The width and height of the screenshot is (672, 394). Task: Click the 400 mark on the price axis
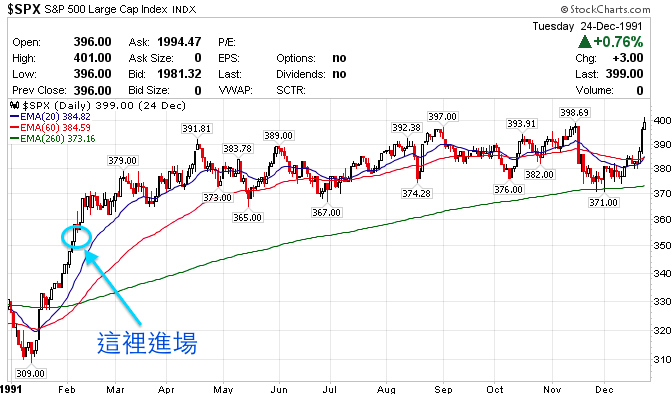coord(662,120)
